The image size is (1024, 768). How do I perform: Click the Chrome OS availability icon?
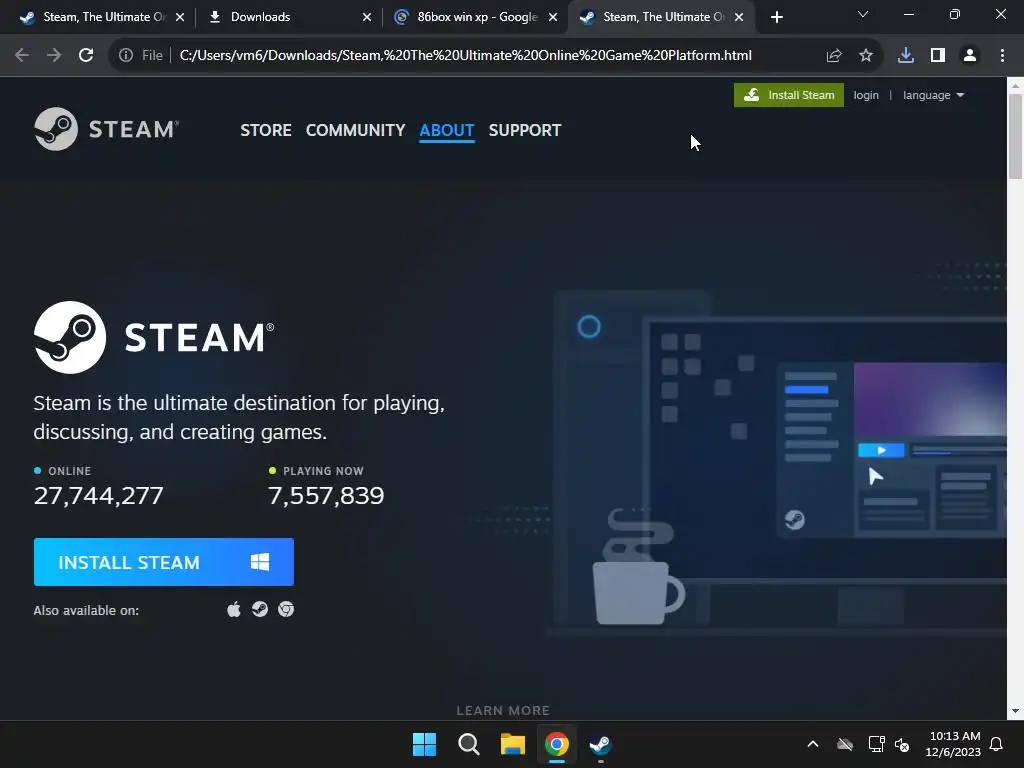(x=286, y=609)
